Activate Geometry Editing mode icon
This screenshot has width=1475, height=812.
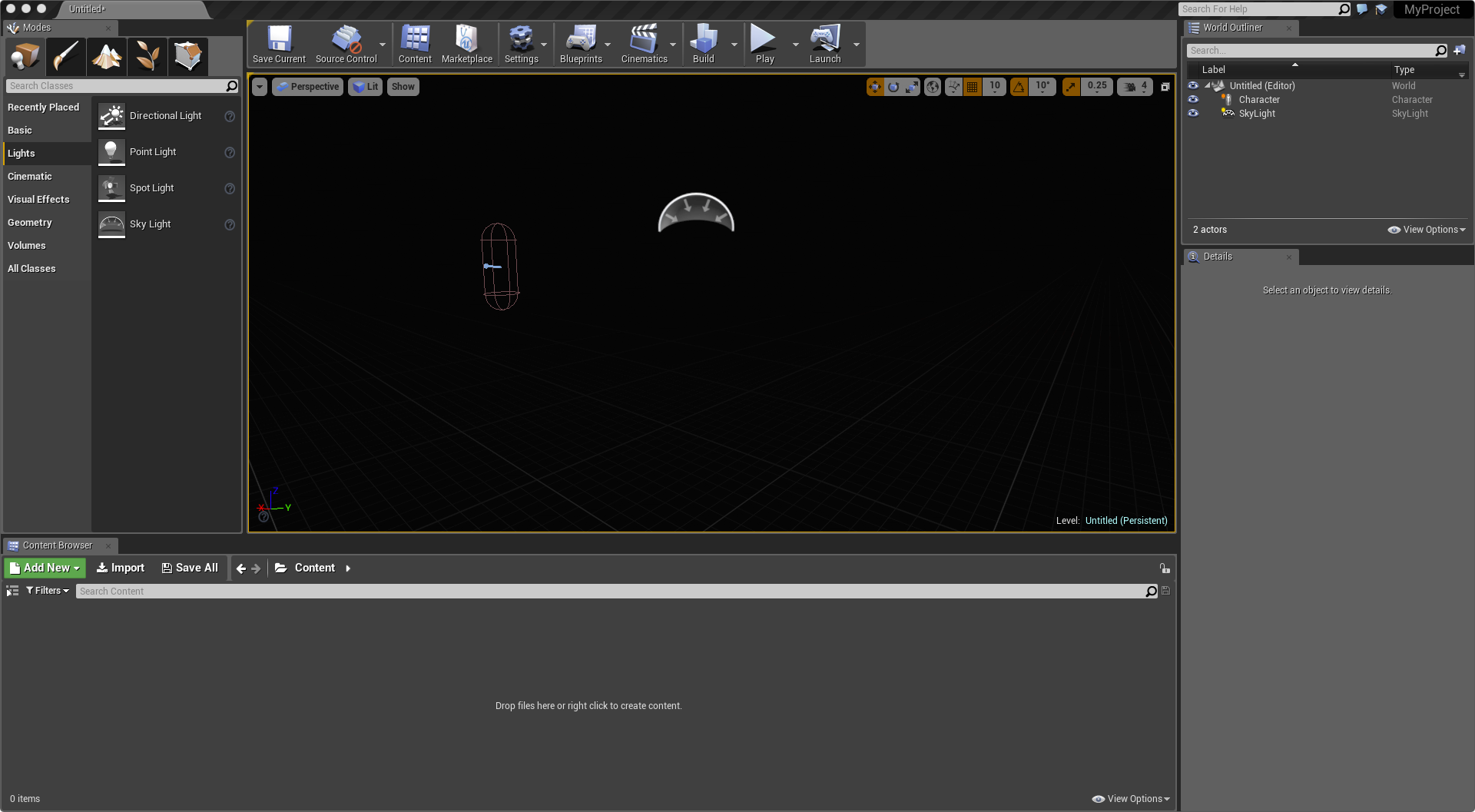point(188,56)
